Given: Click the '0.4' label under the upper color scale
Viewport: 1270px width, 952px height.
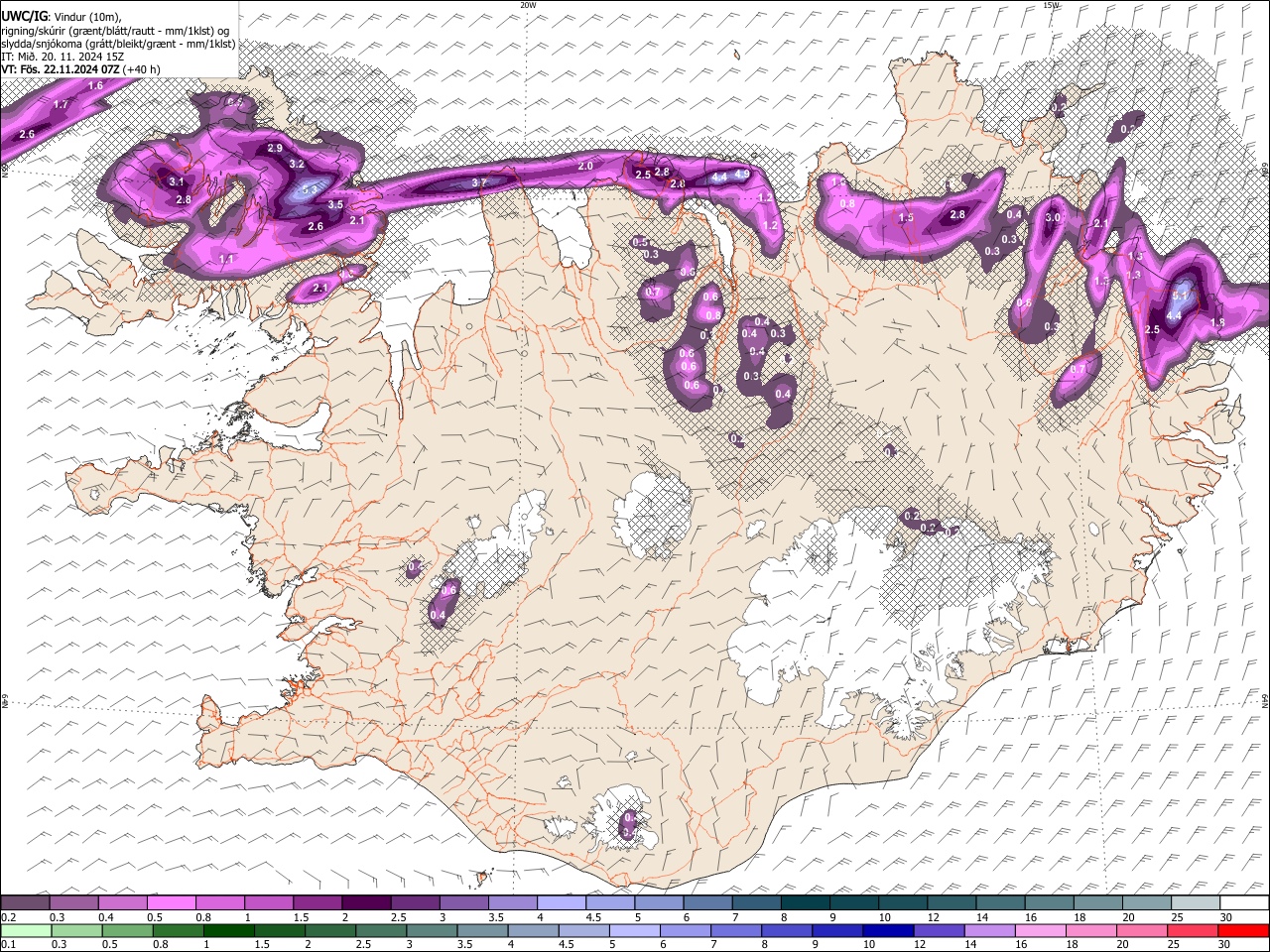Looking at the screenshot, I should [106, 917].
